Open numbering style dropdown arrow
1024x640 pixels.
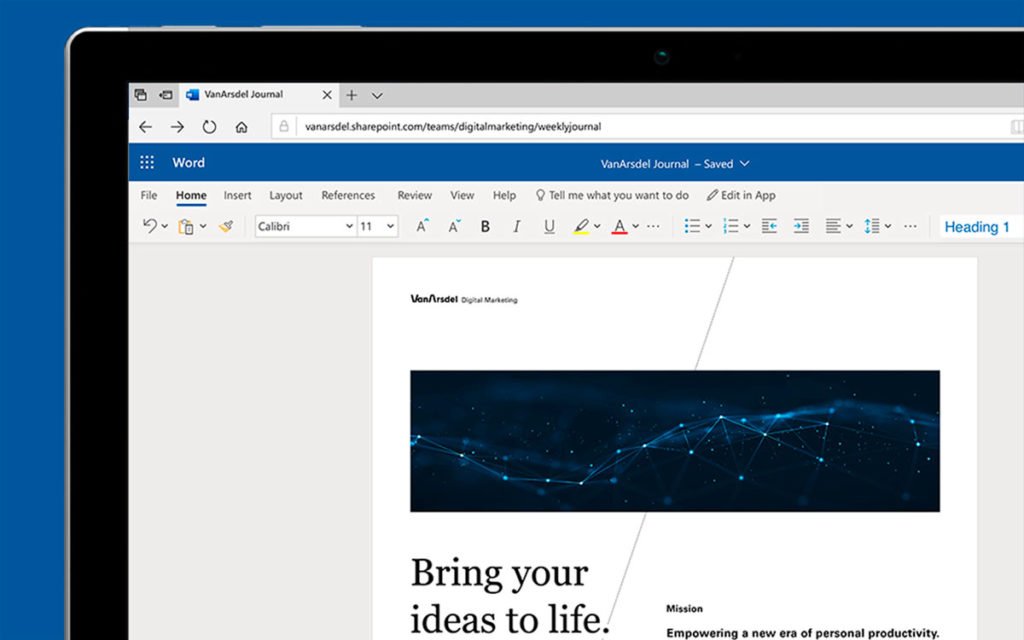click(x=746, y=227)
